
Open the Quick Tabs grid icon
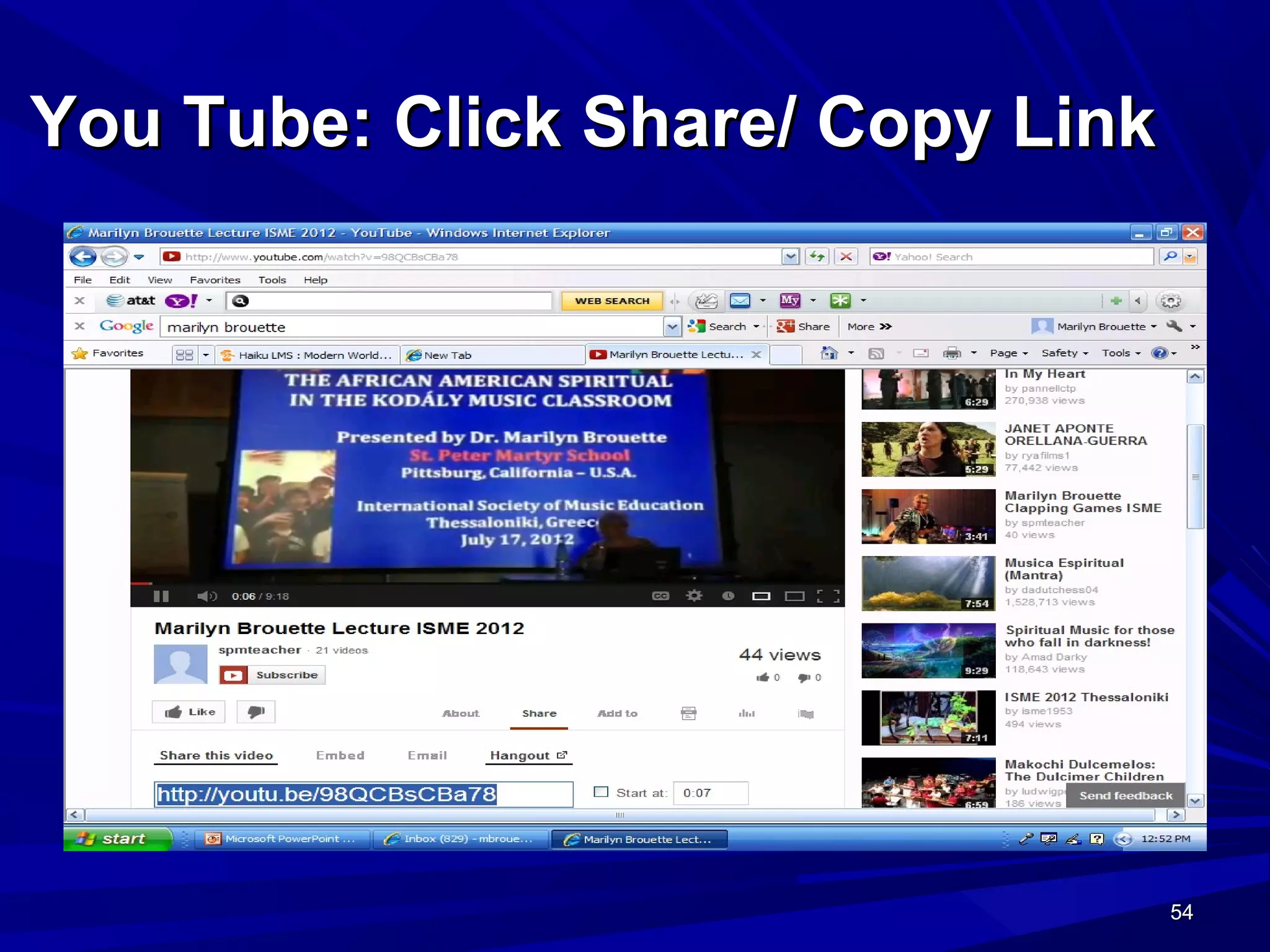point(185,355)
